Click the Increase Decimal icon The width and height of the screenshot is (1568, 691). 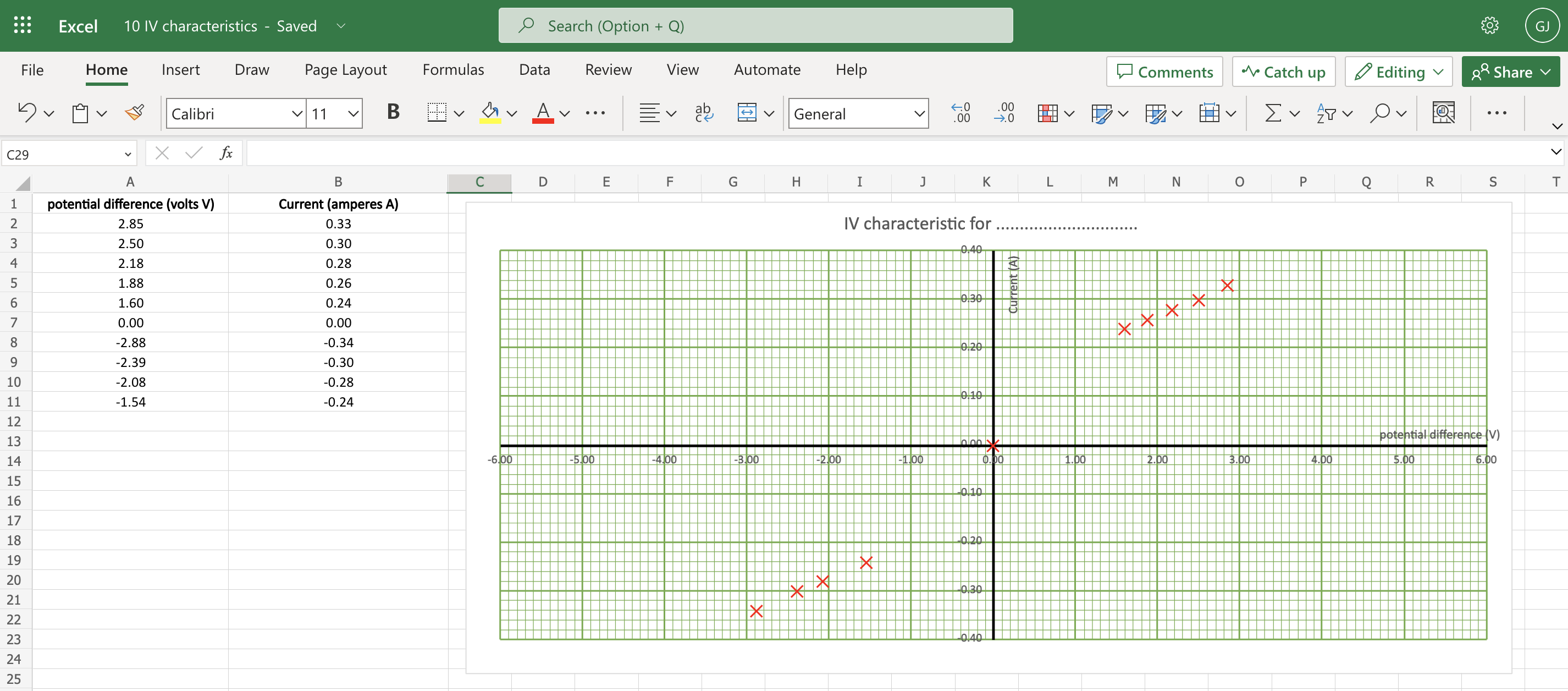(x=960, y=113)
